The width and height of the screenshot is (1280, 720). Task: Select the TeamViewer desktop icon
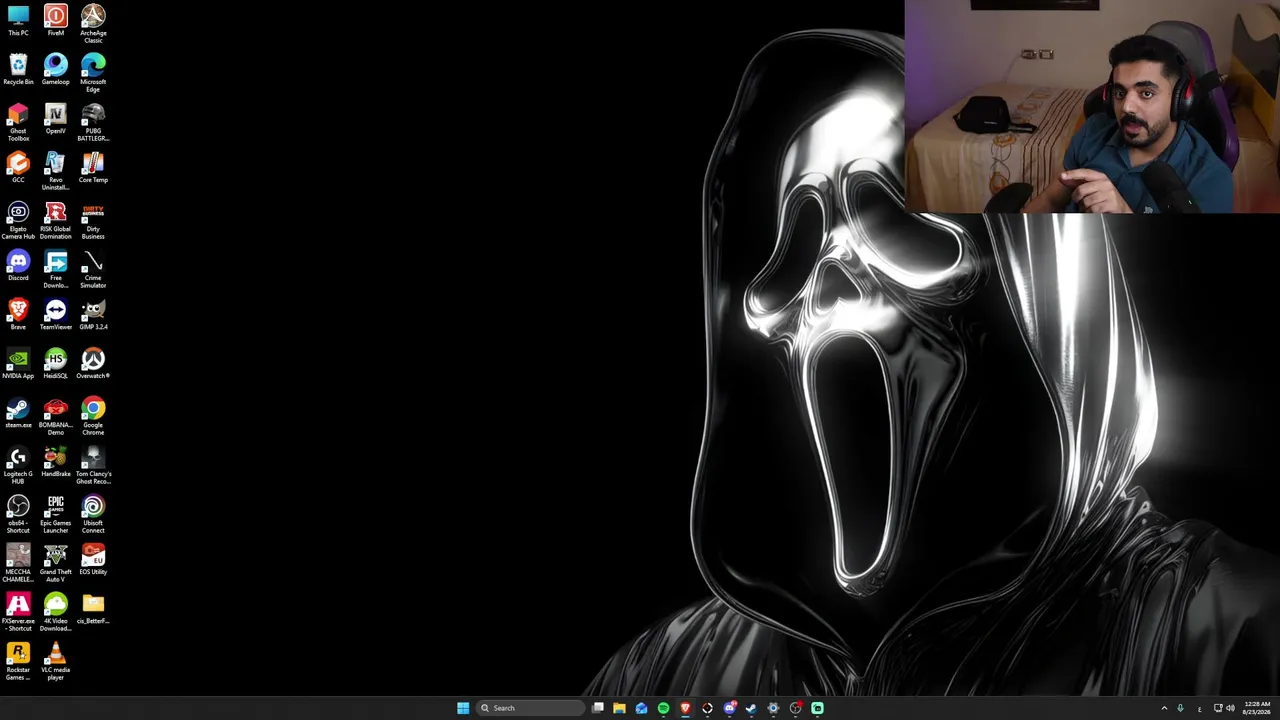(x=55, y=315)
